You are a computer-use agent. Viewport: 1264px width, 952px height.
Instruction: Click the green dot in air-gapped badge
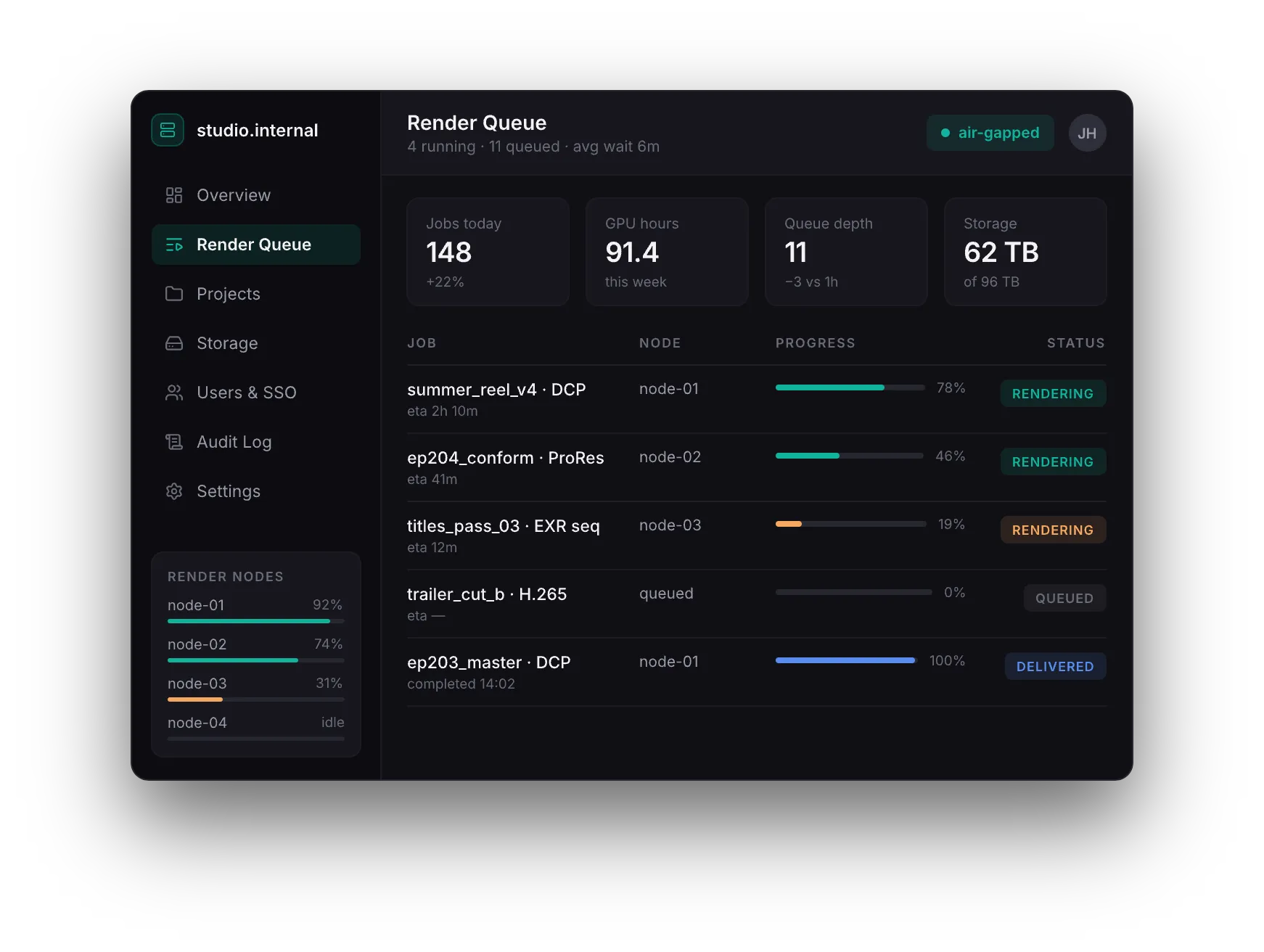point(945,133)
